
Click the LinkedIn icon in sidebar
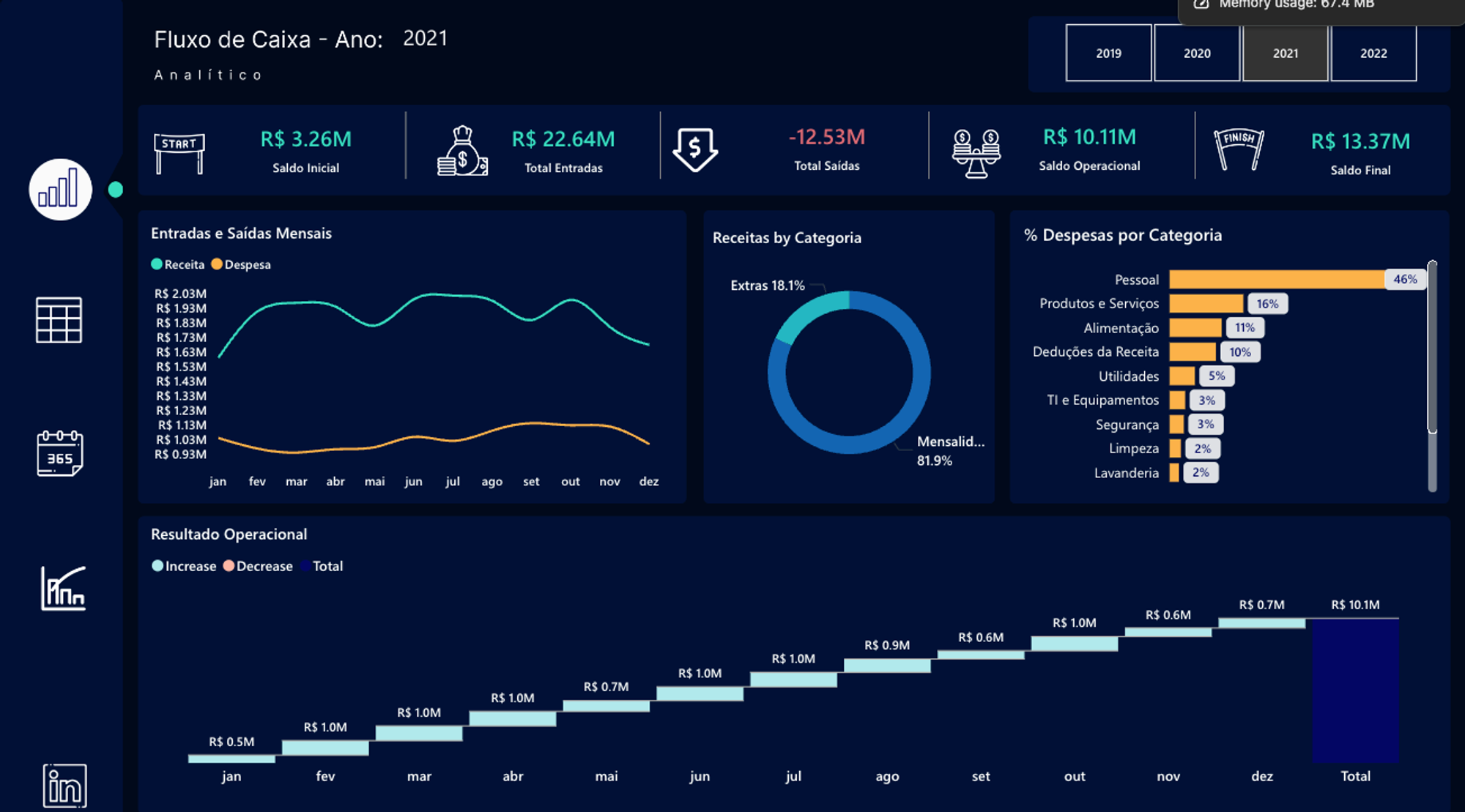tap(64, 786)
